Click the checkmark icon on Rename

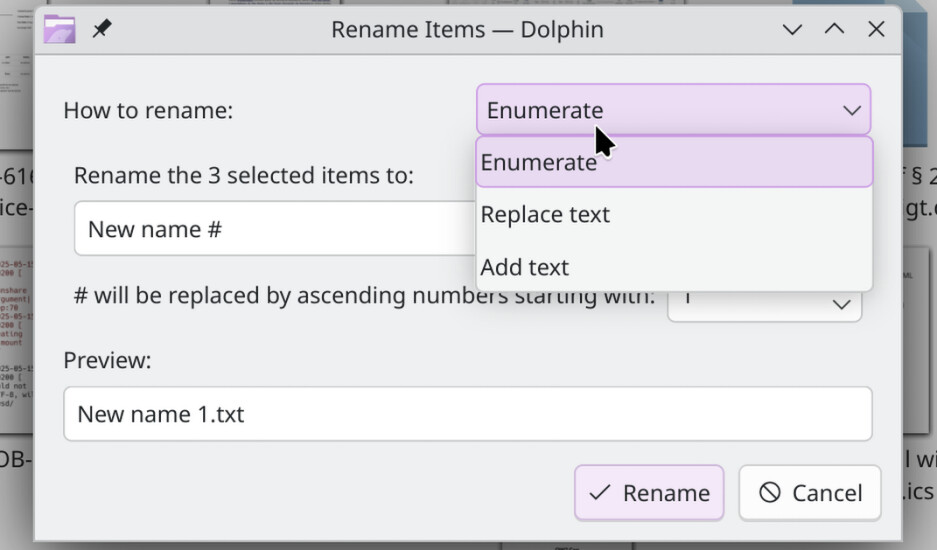click(599, 493)
